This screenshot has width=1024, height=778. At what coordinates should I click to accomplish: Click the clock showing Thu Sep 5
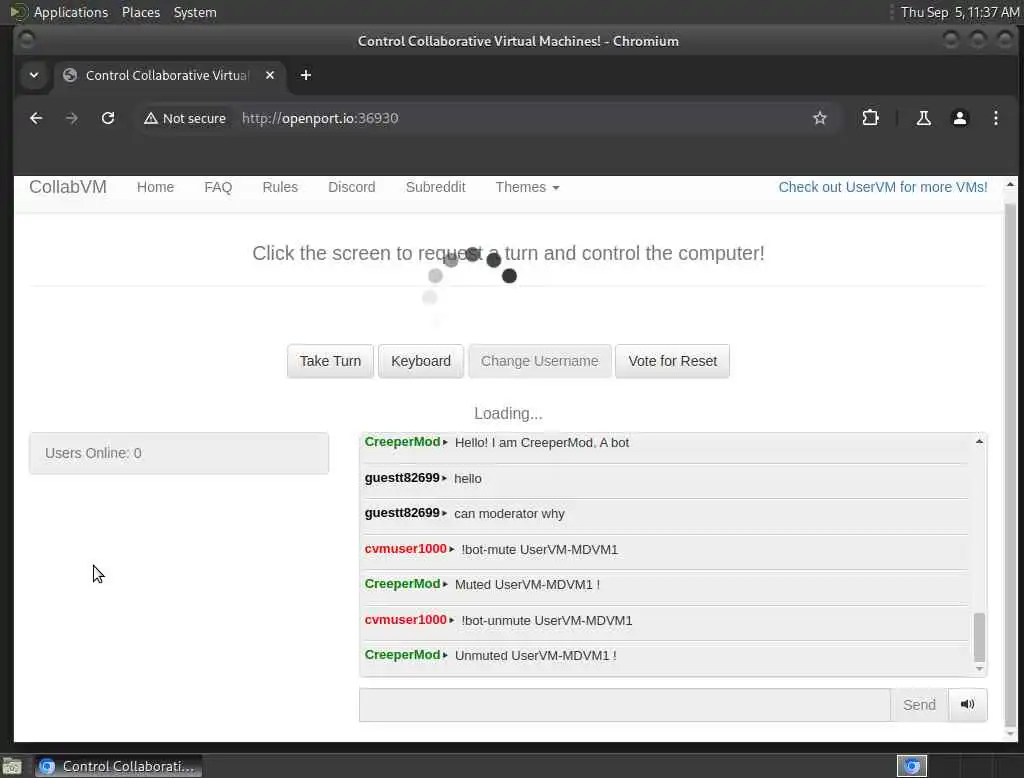(x=959, y=12)
